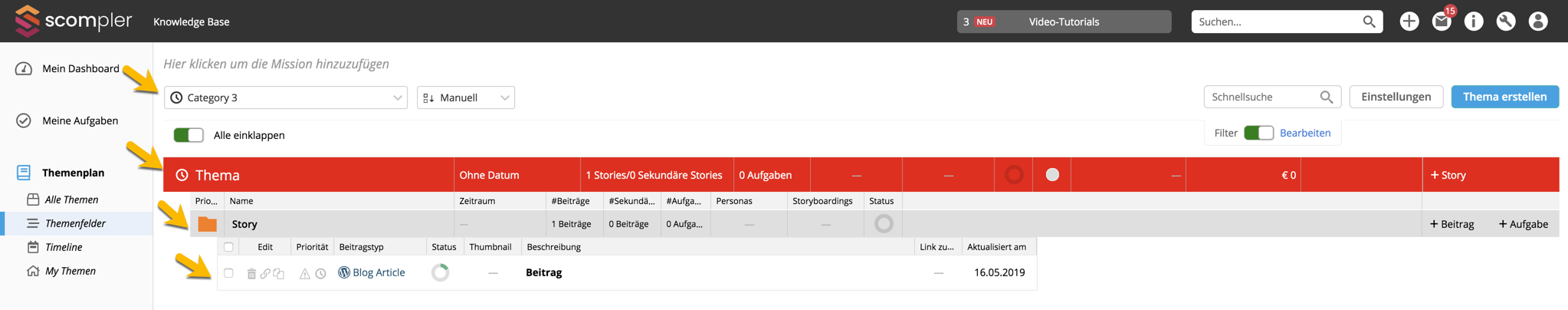Open the Manuell sort dropdown
This screenshot has width=1568, height=310.
tap(465, 97)
